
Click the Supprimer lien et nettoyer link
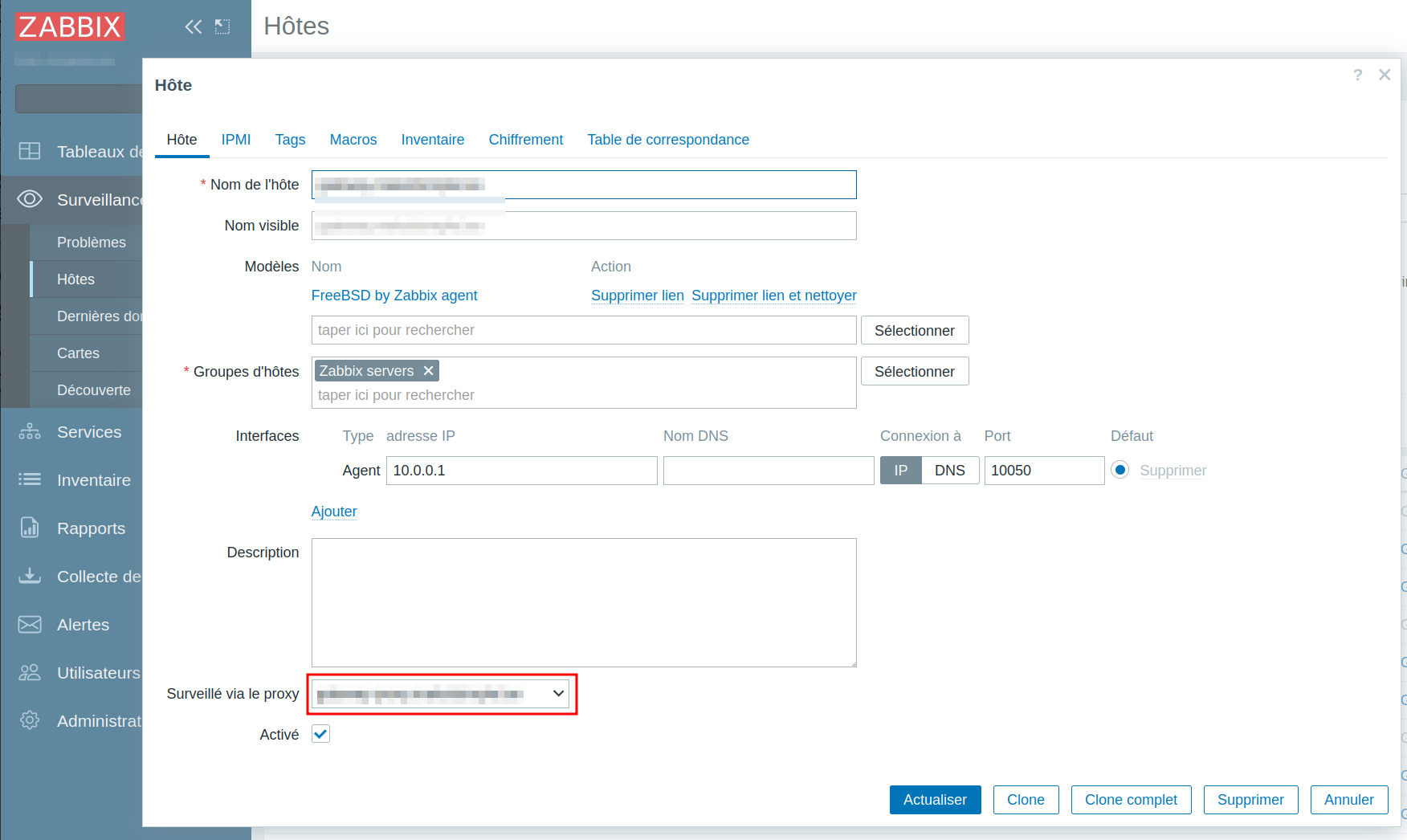(x=773, y=296)
